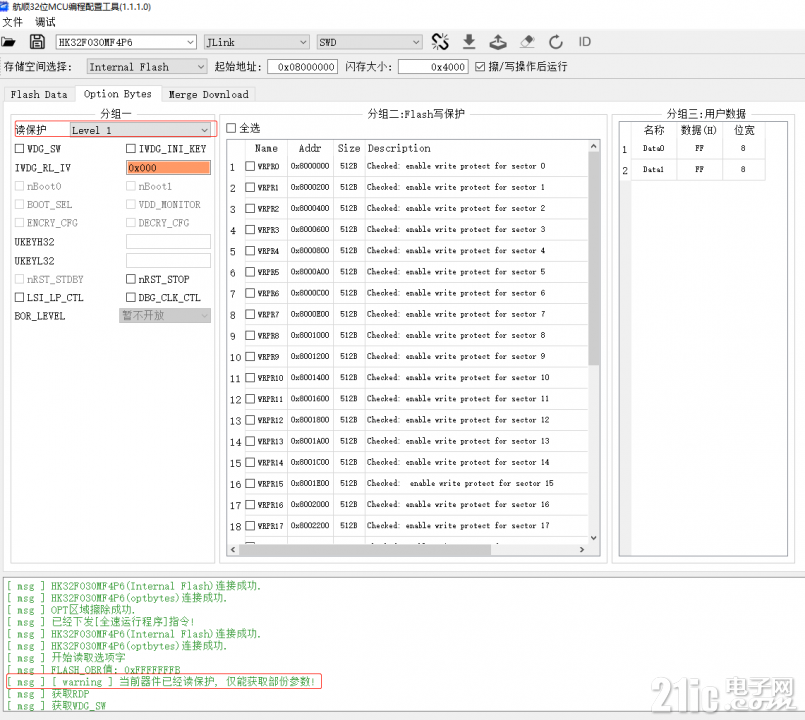The image size is (805, 720).
Task: Click the scroll-up arrow of write-protect table
Action: click(x=593, y=146)
